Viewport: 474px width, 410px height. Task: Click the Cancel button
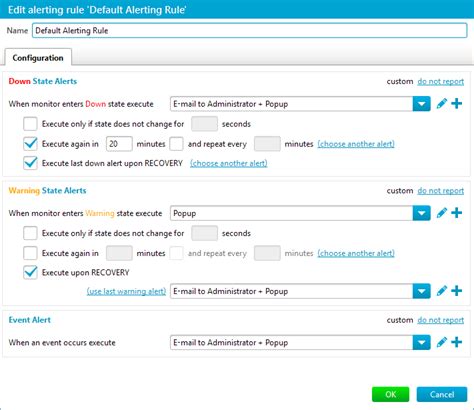point(442,394)
